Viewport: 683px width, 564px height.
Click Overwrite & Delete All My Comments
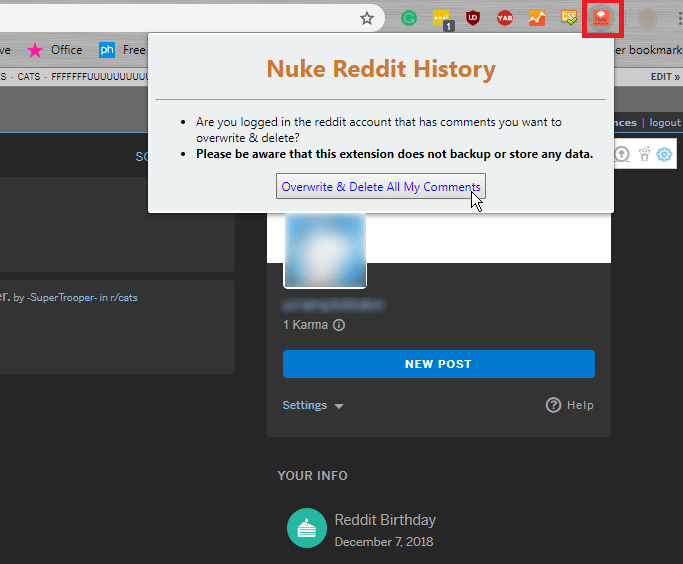tap(381, 186)
